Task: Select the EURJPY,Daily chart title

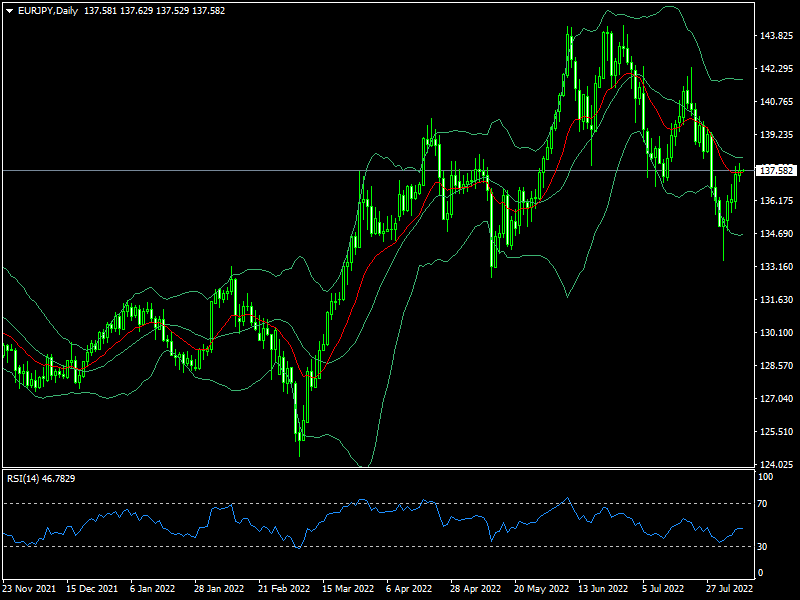Action: click(48, 11)
